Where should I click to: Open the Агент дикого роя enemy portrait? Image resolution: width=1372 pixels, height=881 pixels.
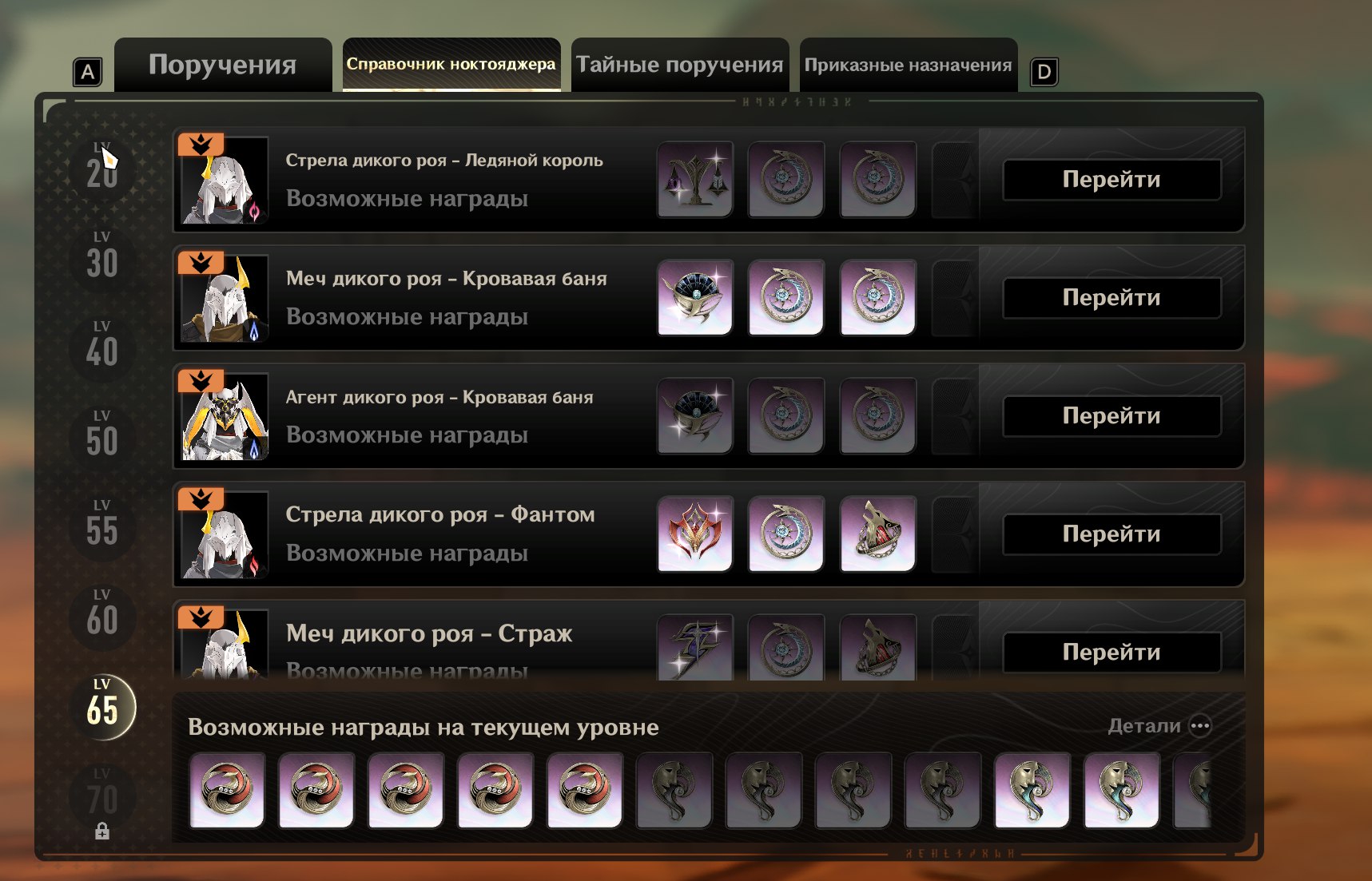pyautogui.click(x=224, y=415)
